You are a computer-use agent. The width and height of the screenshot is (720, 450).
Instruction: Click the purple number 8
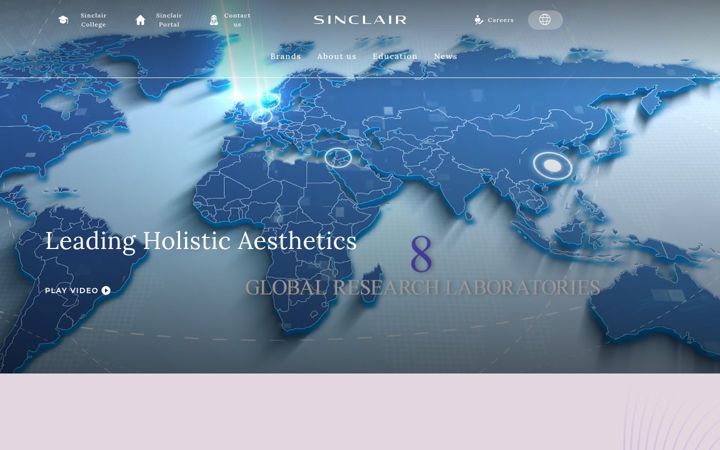coord(421,253)
